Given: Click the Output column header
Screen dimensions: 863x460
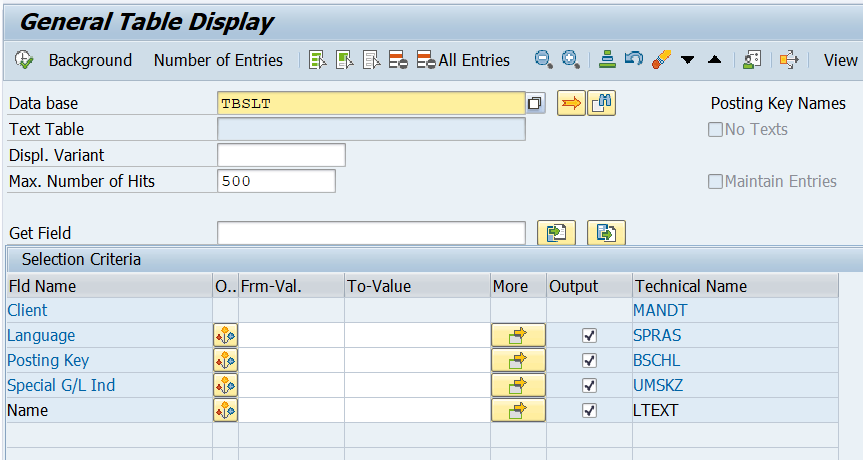Looking at the screenshot, I should pos(589,286).
